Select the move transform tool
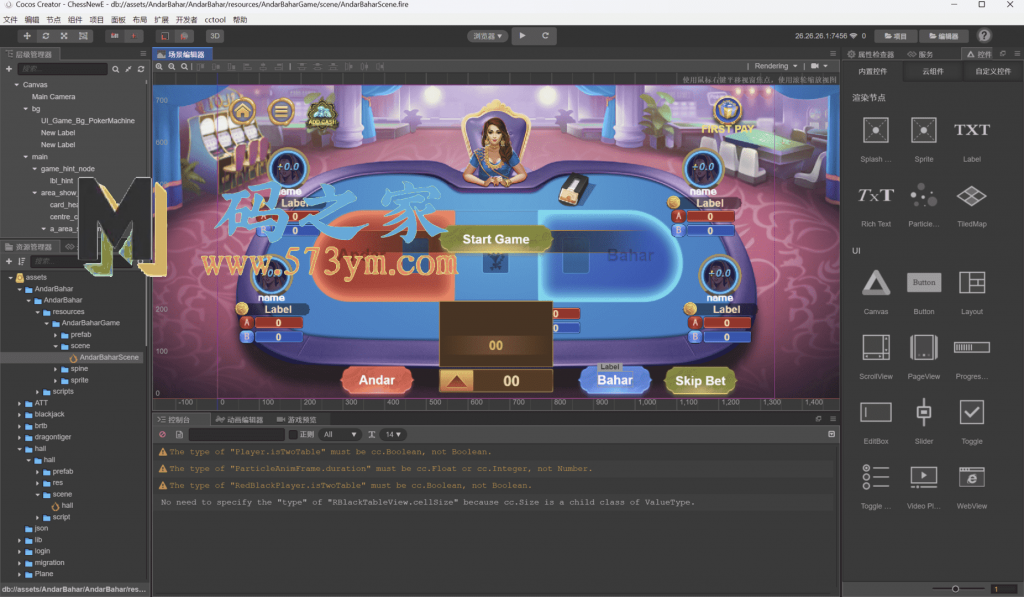 click(x=27, y=36)
